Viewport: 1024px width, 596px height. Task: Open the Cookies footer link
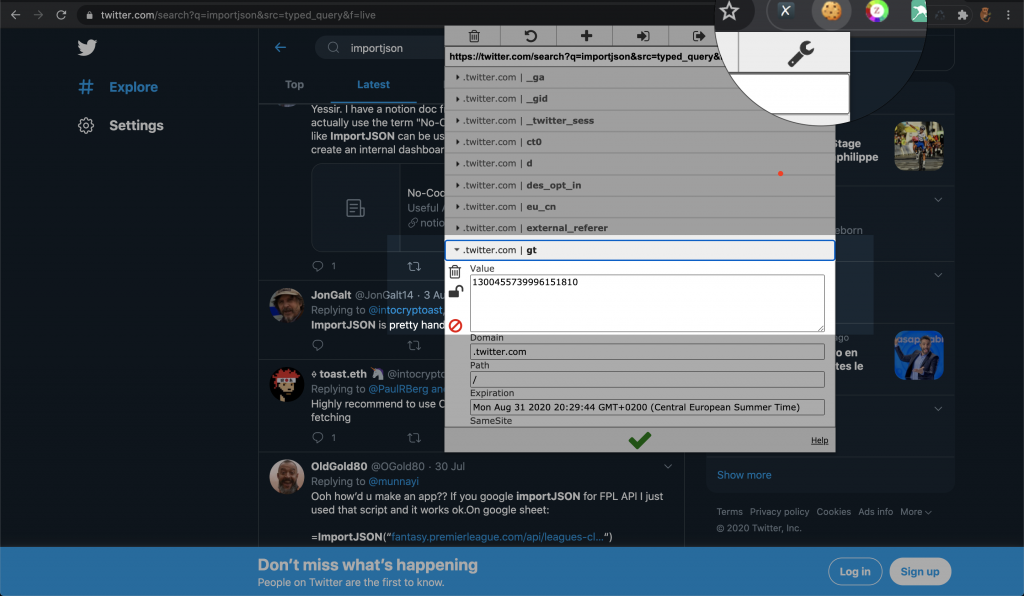[x=833, y=512]
